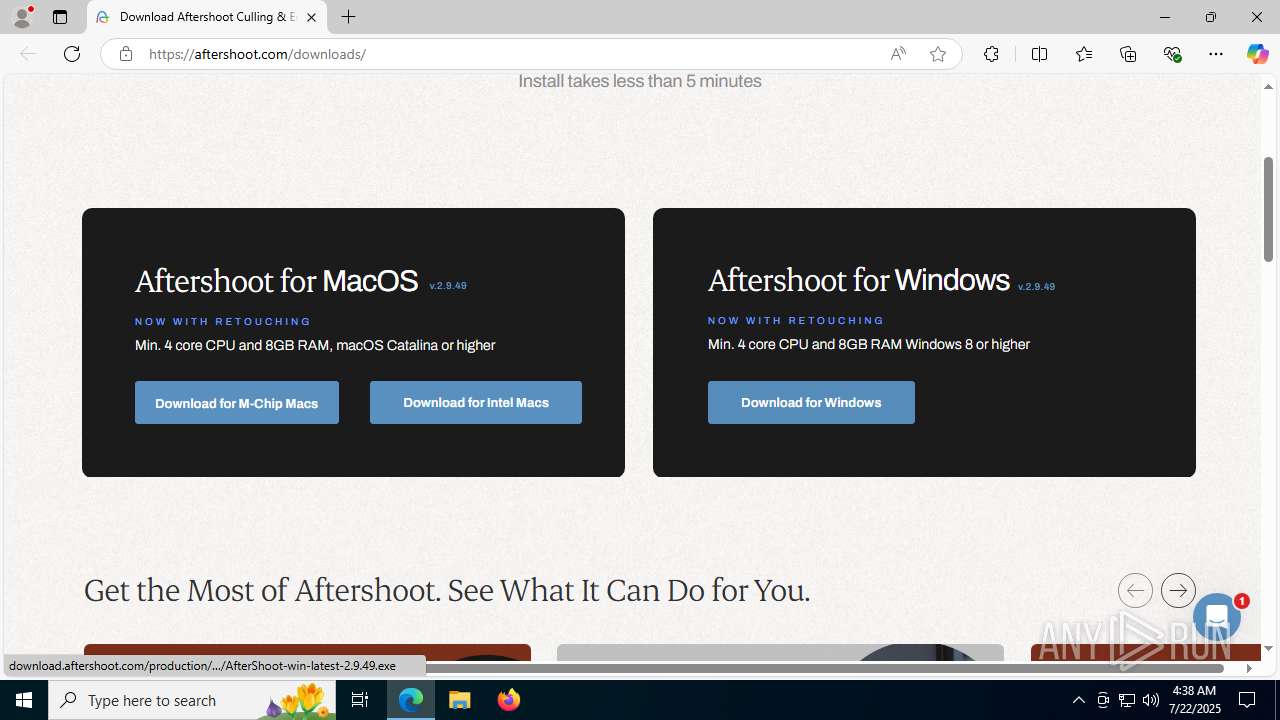Click the MacOS version v.2.9.49 label
1280x720 pixels.
click(448, 286)
